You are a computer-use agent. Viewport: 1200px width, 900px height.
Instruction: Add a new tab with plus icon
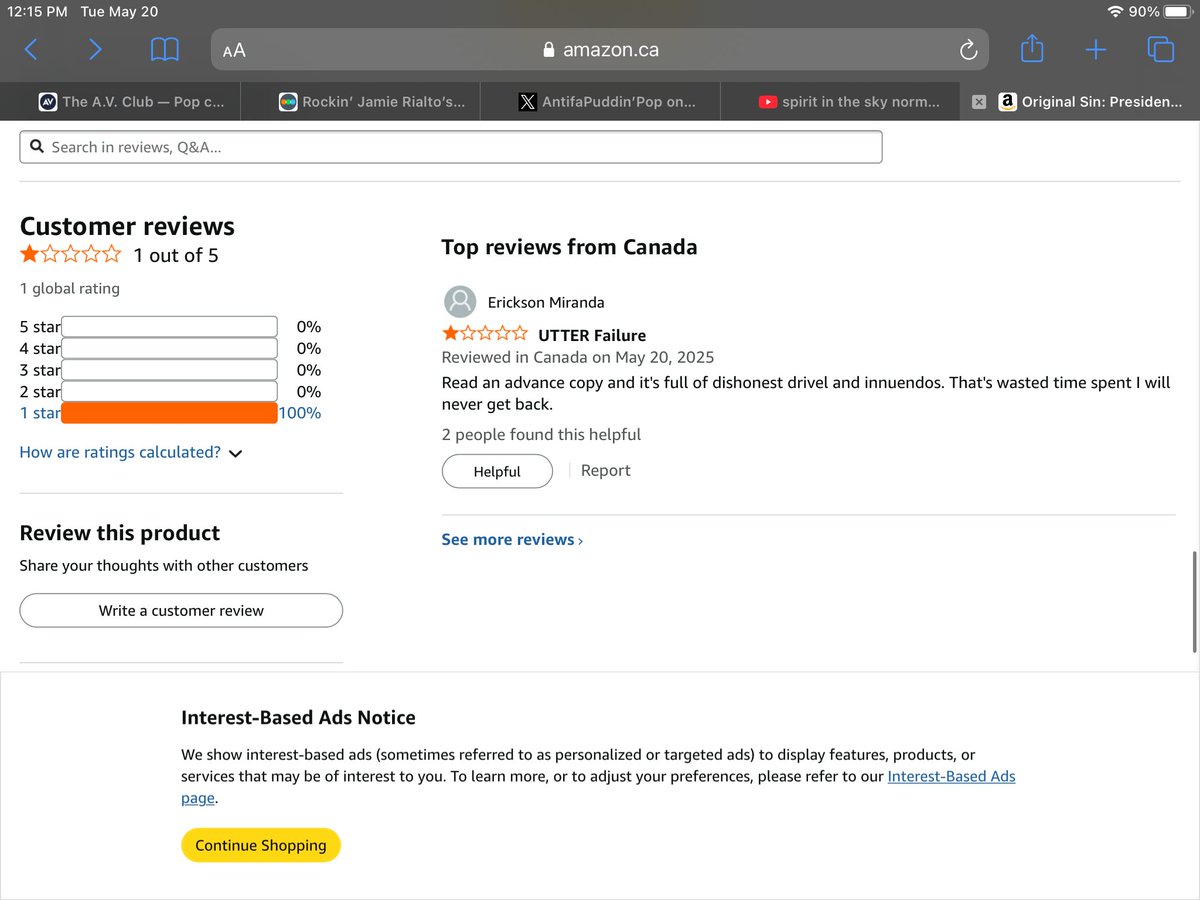point(1096,49)
